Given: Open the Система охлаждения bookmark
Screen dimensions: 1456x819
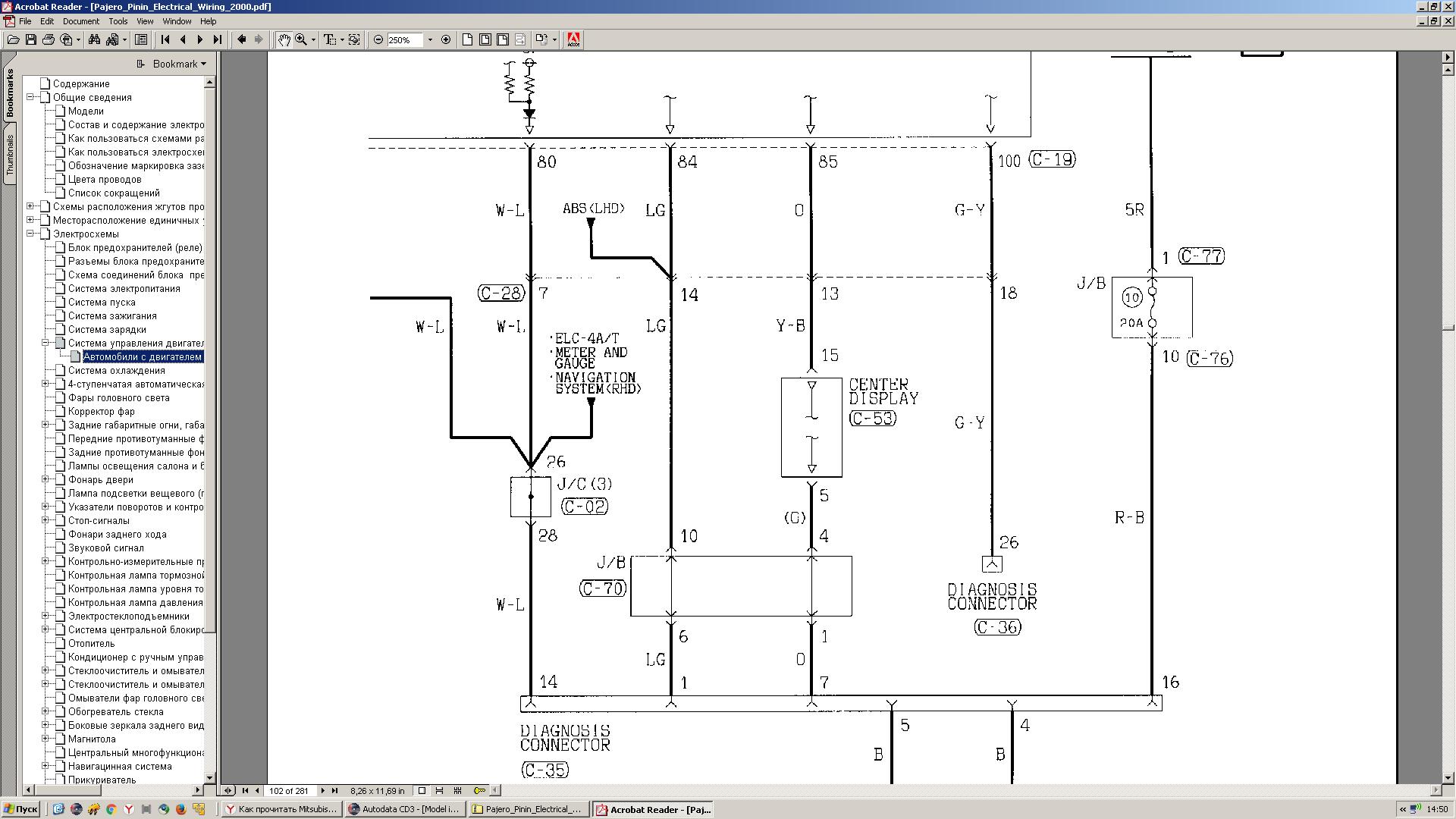Looking at the screenshot, I should tap(116, 370).
